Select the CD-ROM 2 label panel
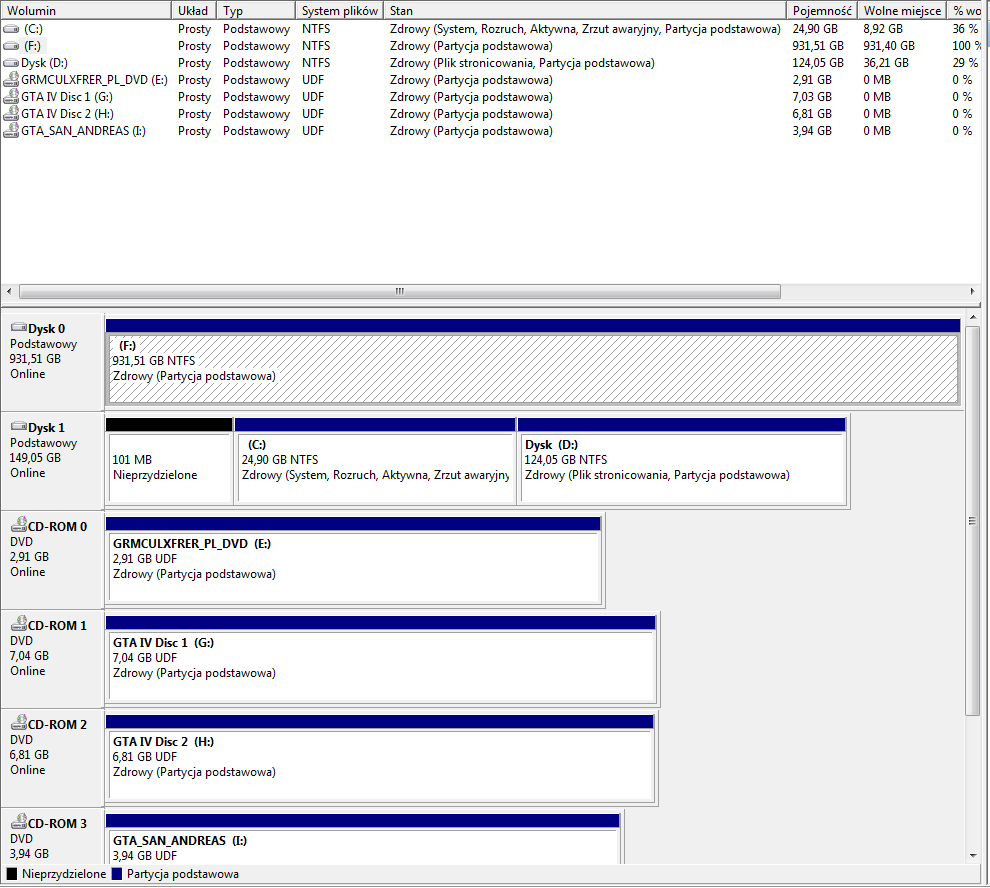 coord(52,759)
